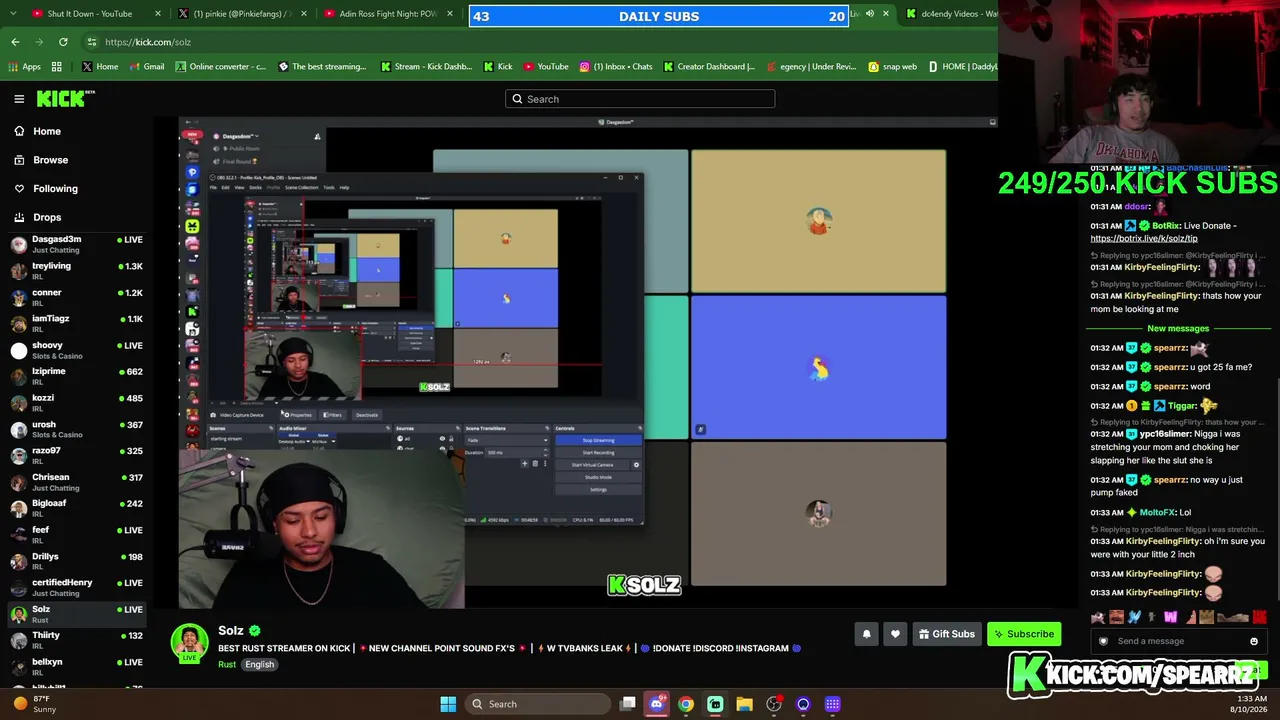This screenshot has width=1280, height=720.
Task: Open the Inbox Chats Instagram bookmark
Action: (x=615, y=67)
